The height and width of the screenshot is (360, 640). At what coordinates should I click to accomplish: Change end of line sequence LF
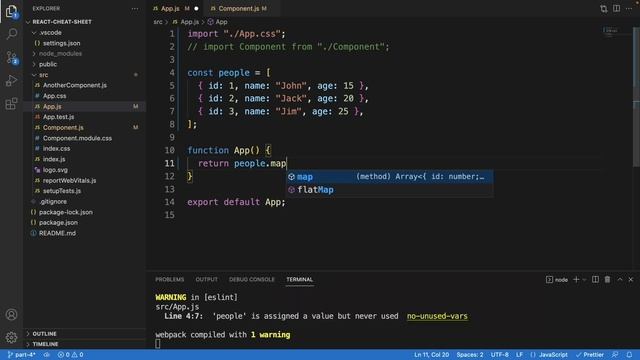click(519, 355)
